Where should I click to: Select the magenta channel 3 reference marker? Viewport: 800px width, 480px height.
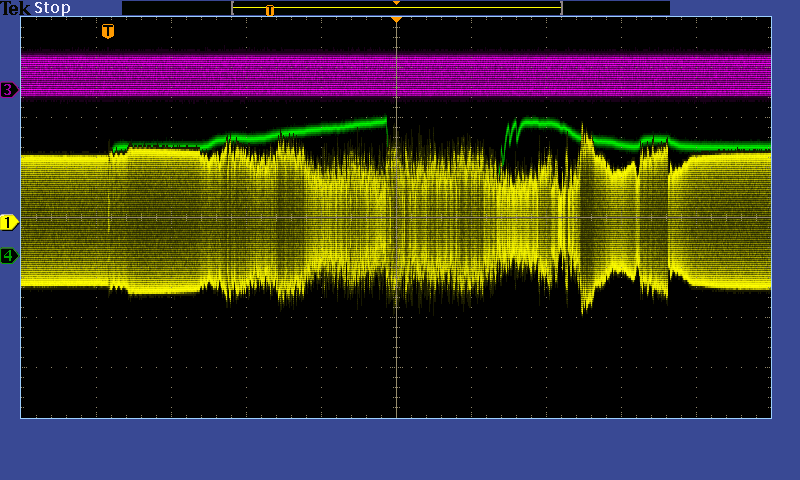pos(9,90)
